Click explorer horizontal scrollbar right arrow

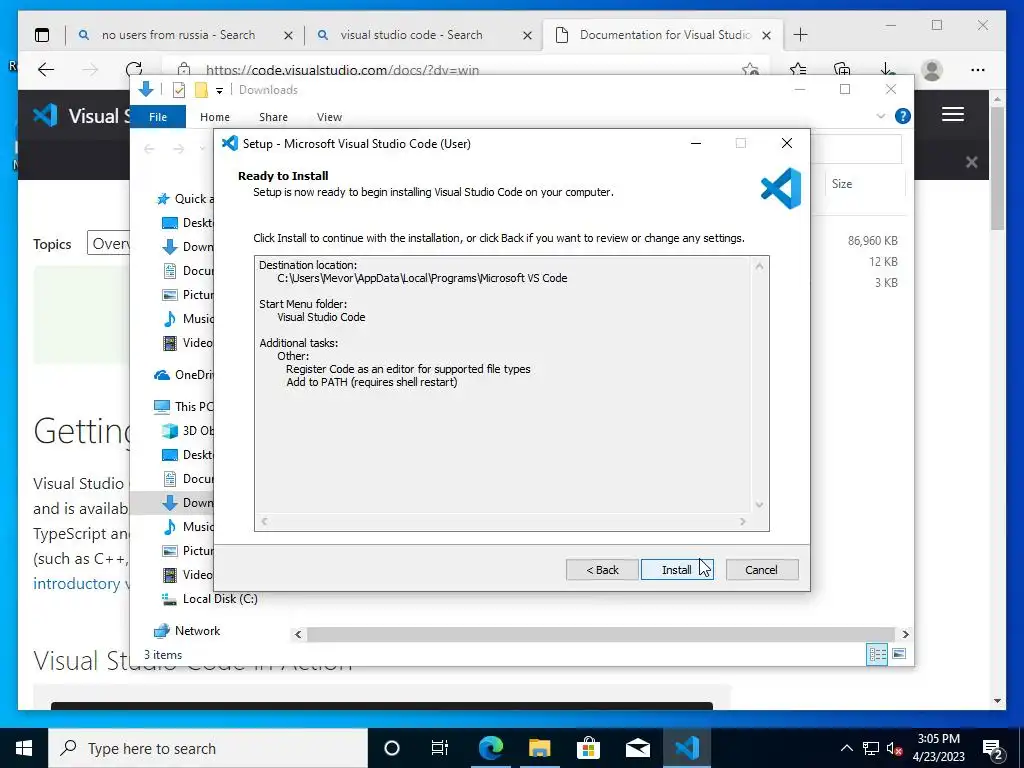tap(905, 634)
